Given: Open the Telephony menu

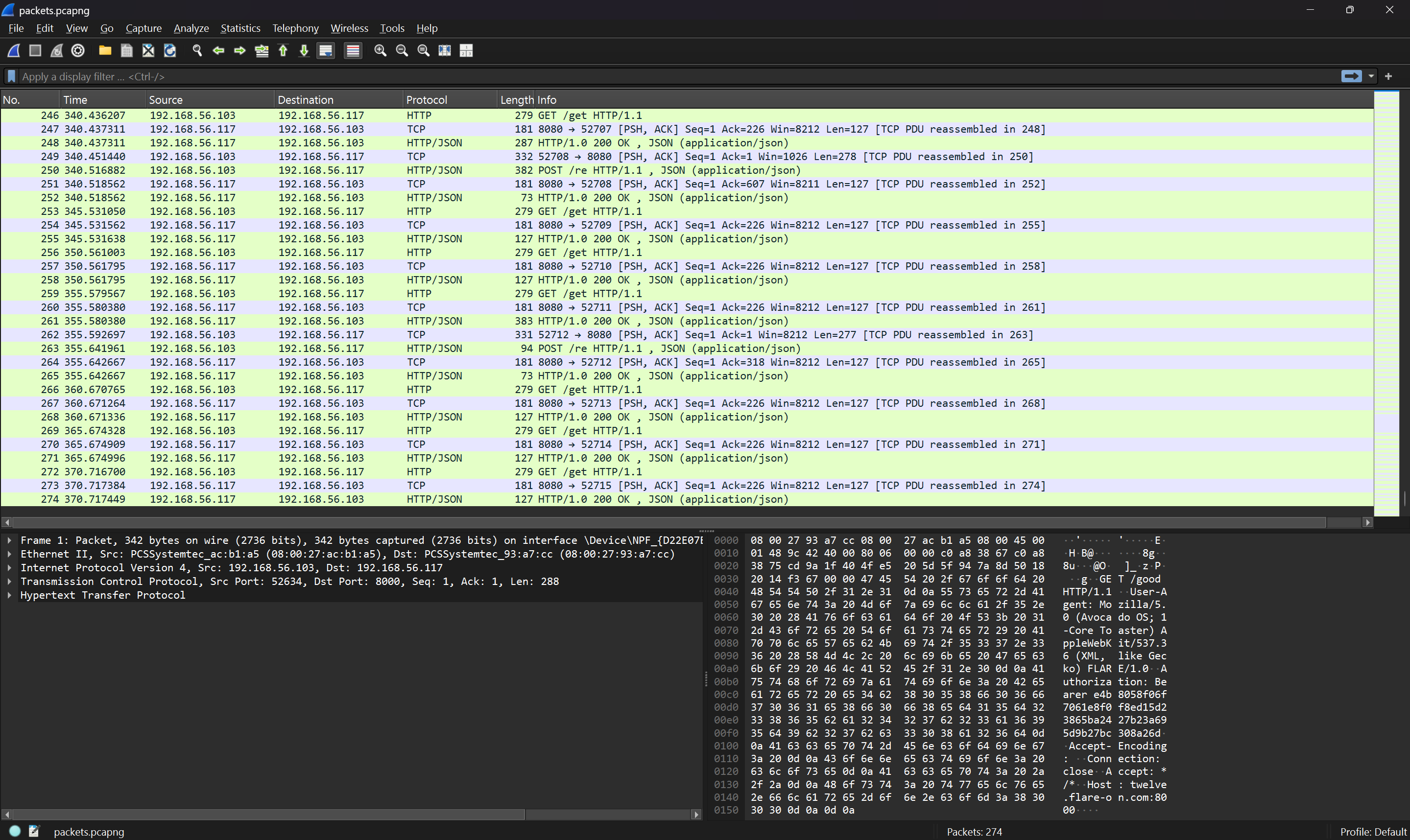Looking at the screenshot, I should pos(295,28).
